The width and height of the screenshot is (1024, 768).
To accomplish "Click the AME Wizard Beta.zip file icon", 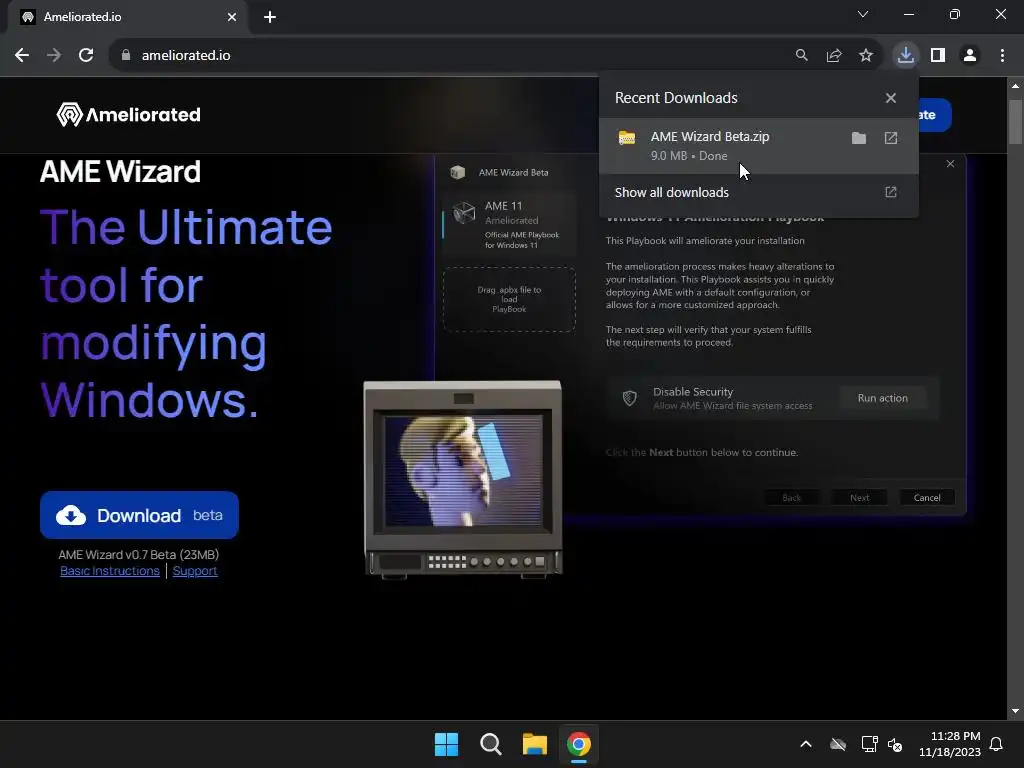I will tap(627, 138).
